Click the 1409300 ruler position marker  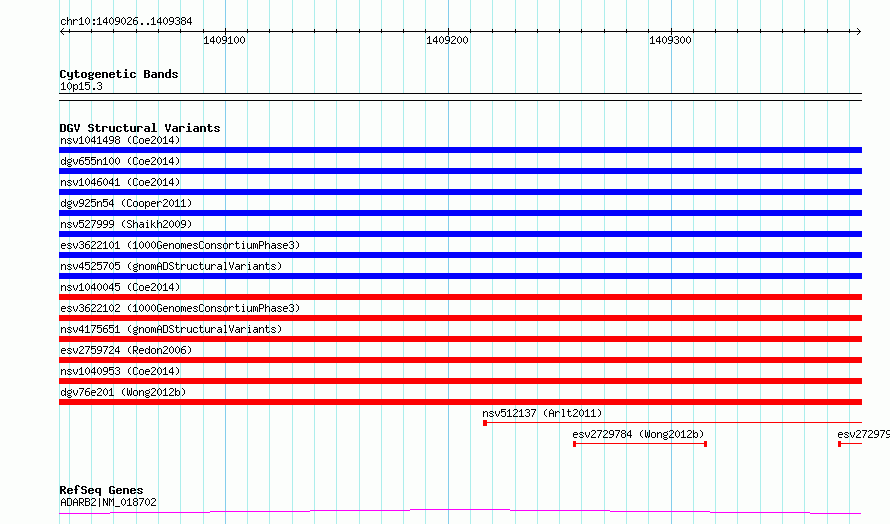point(670,40)
